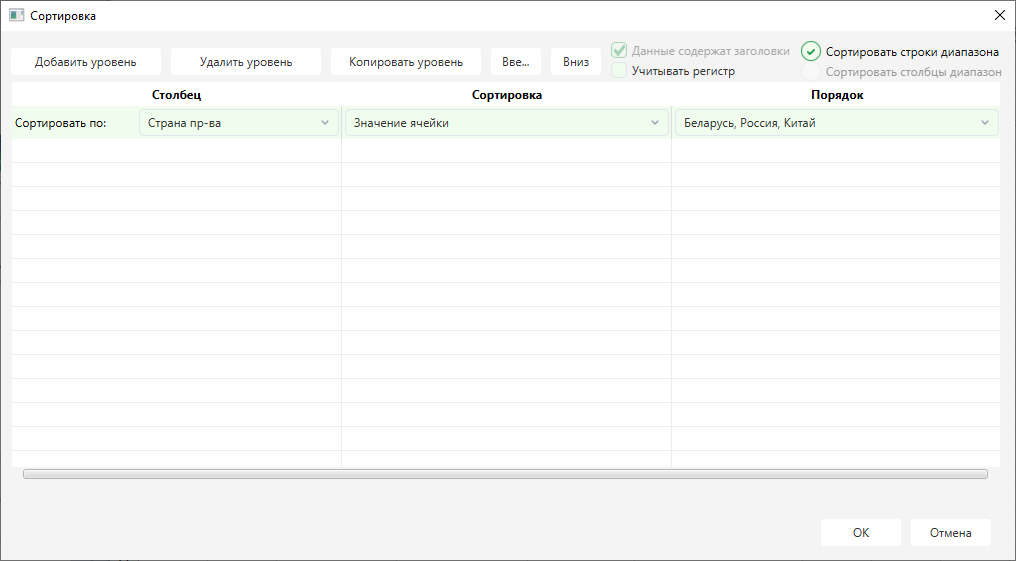
Task: Open the Страна пр-ва column dropdown
Action: point(239,123)
